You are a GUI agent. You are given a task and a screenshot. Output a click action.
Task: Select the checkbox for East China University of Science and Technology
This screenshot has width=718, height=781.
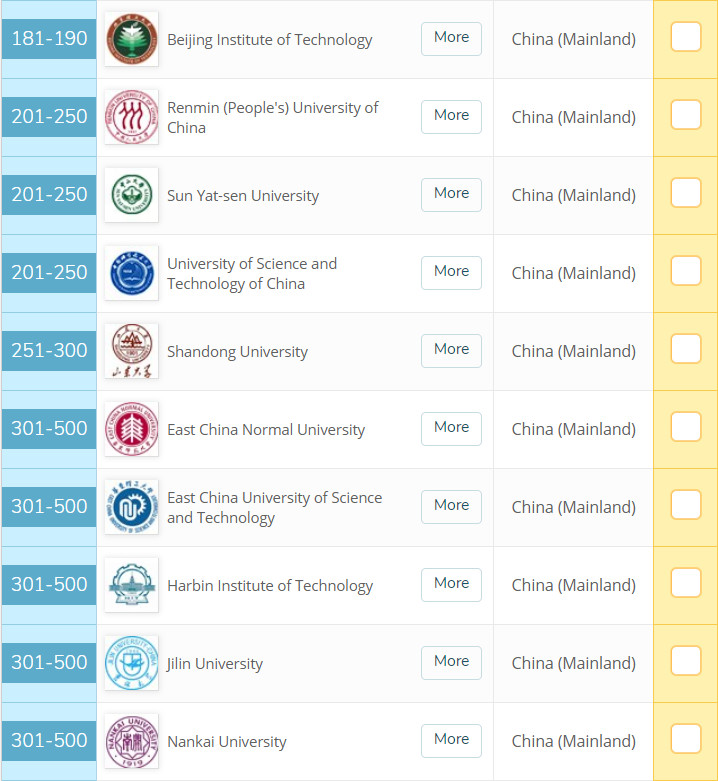click(685, 505)
